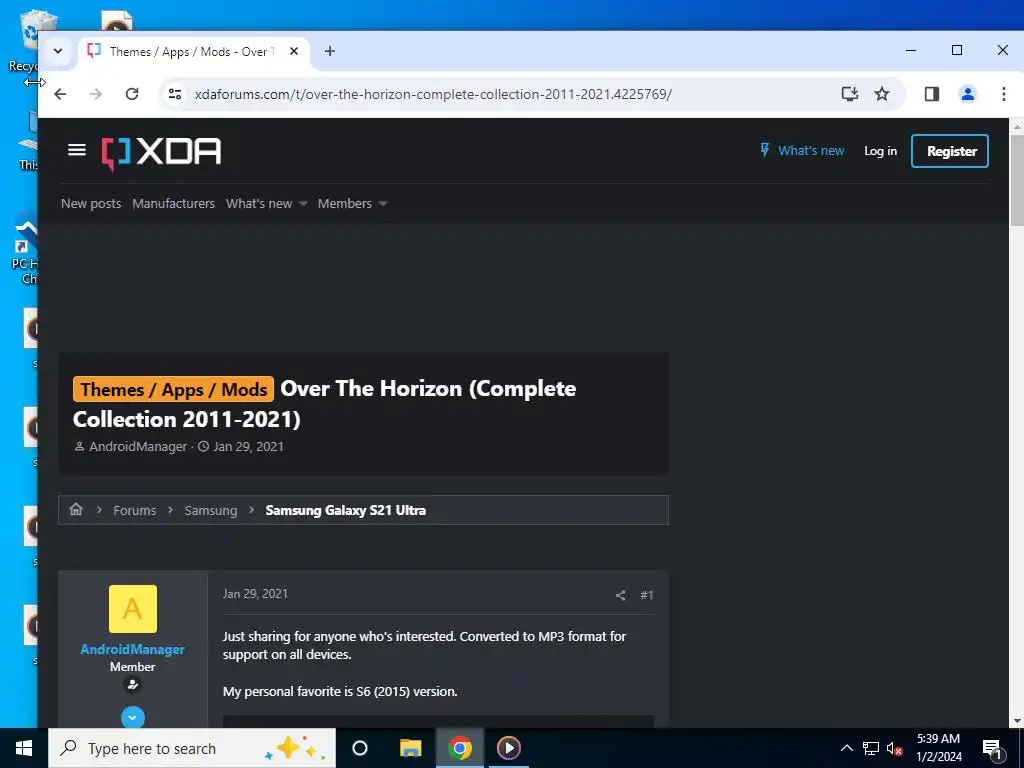Show hidden system tray icons
This screenshot has height=768, width=1024.
pyautogui.click(x=846, y=748)
